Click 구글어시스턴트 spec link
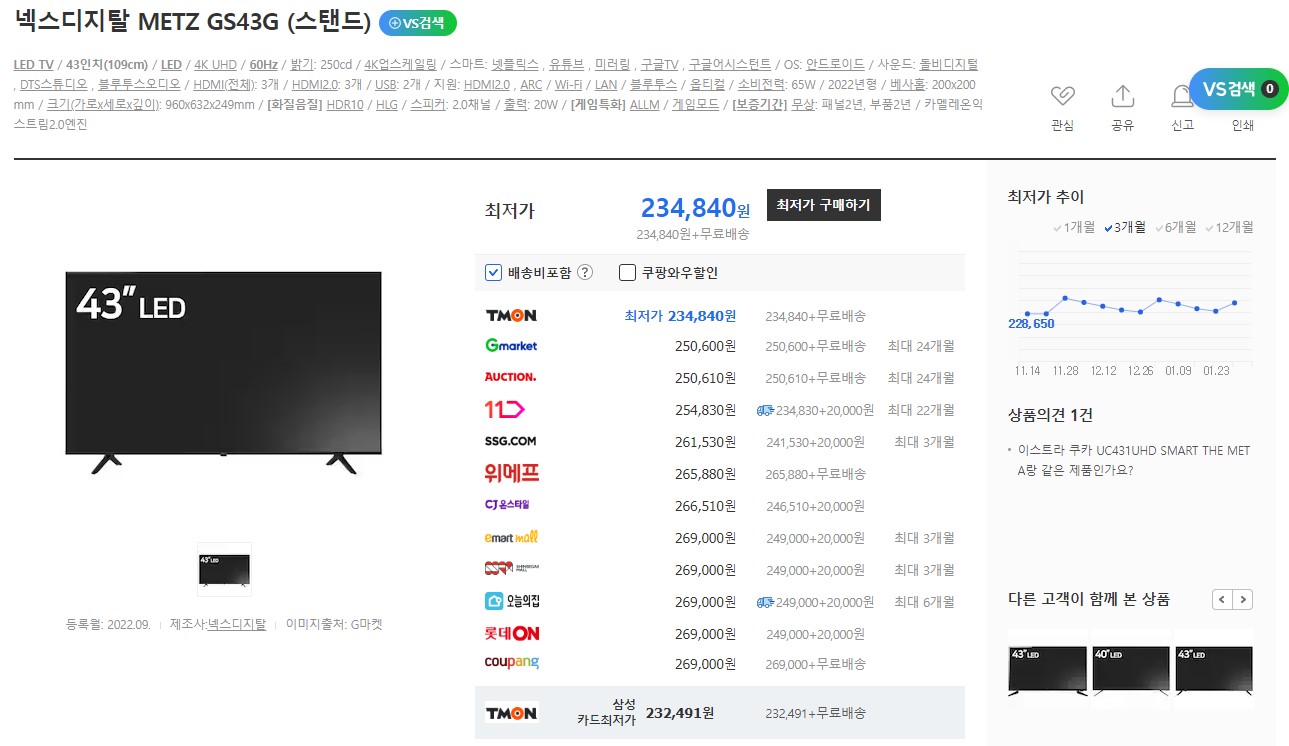Image resolution: width=1289 pixels, height=746 pixels. pos(729,64)
